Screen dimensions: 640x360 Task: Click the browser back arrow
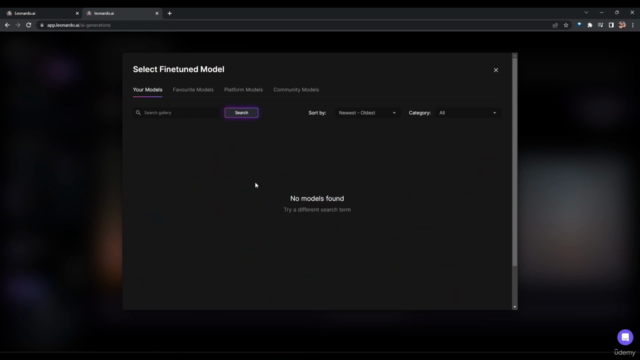tap(7, 25)
